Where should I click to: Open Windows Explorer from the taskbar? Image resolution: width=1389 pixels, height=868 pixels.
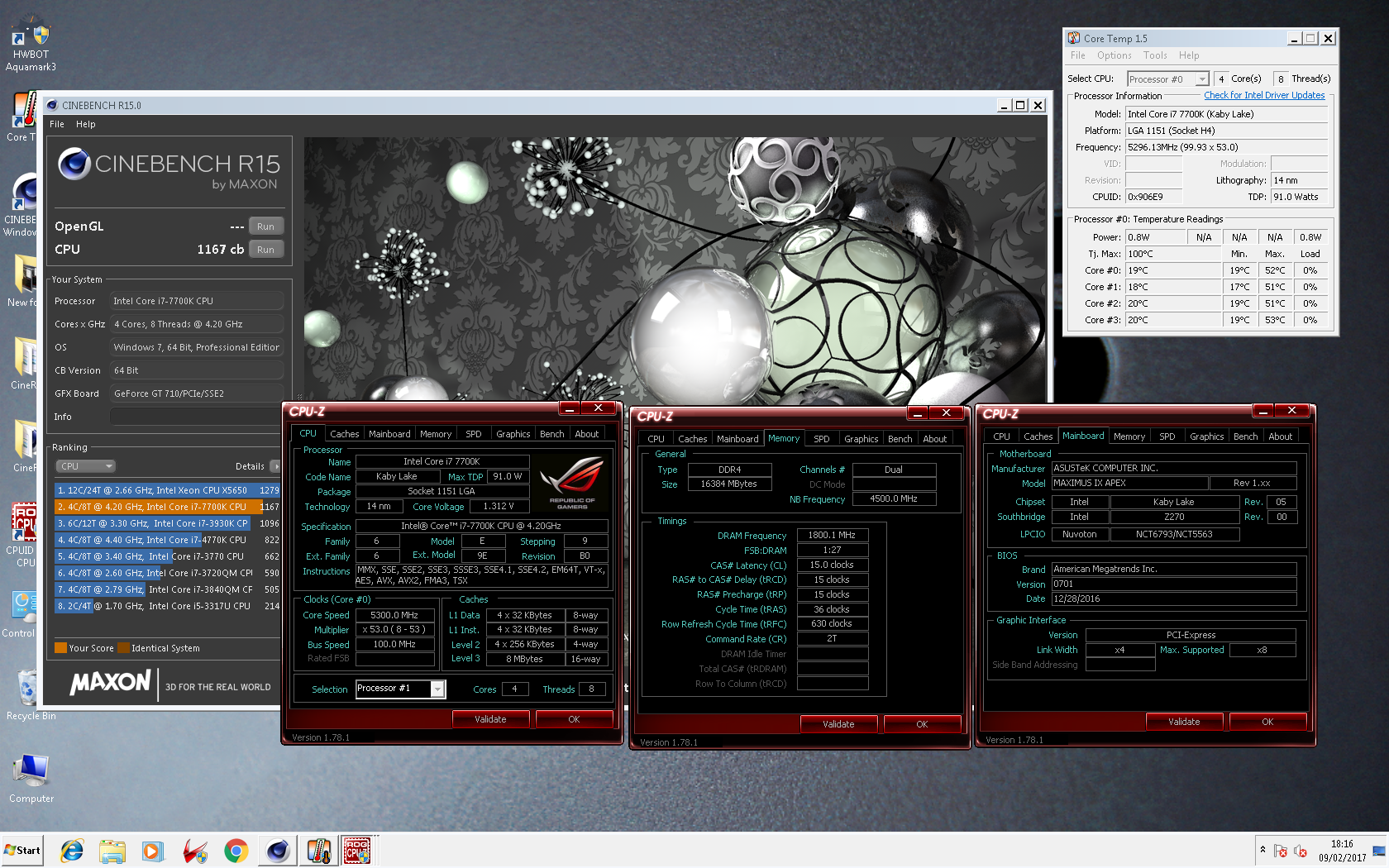112,851
